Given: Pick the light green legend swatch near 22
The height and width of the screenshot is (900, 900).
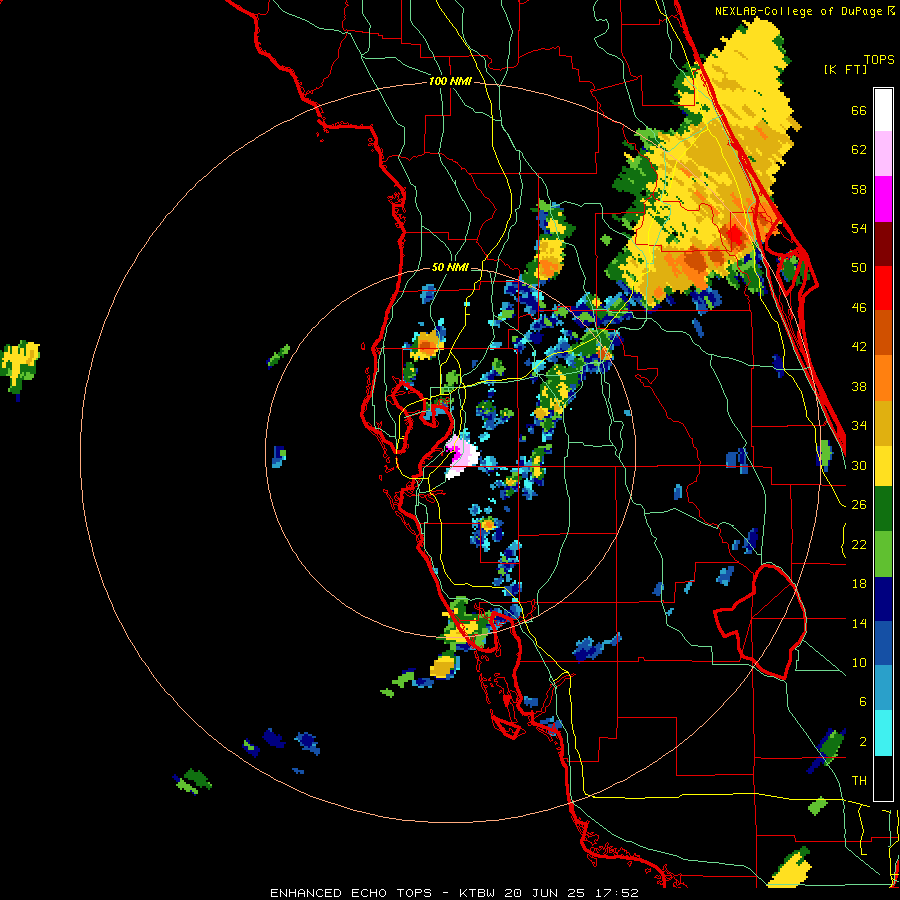Looking at the screenshot, I should pyautogui.click(x=883, y=554).
